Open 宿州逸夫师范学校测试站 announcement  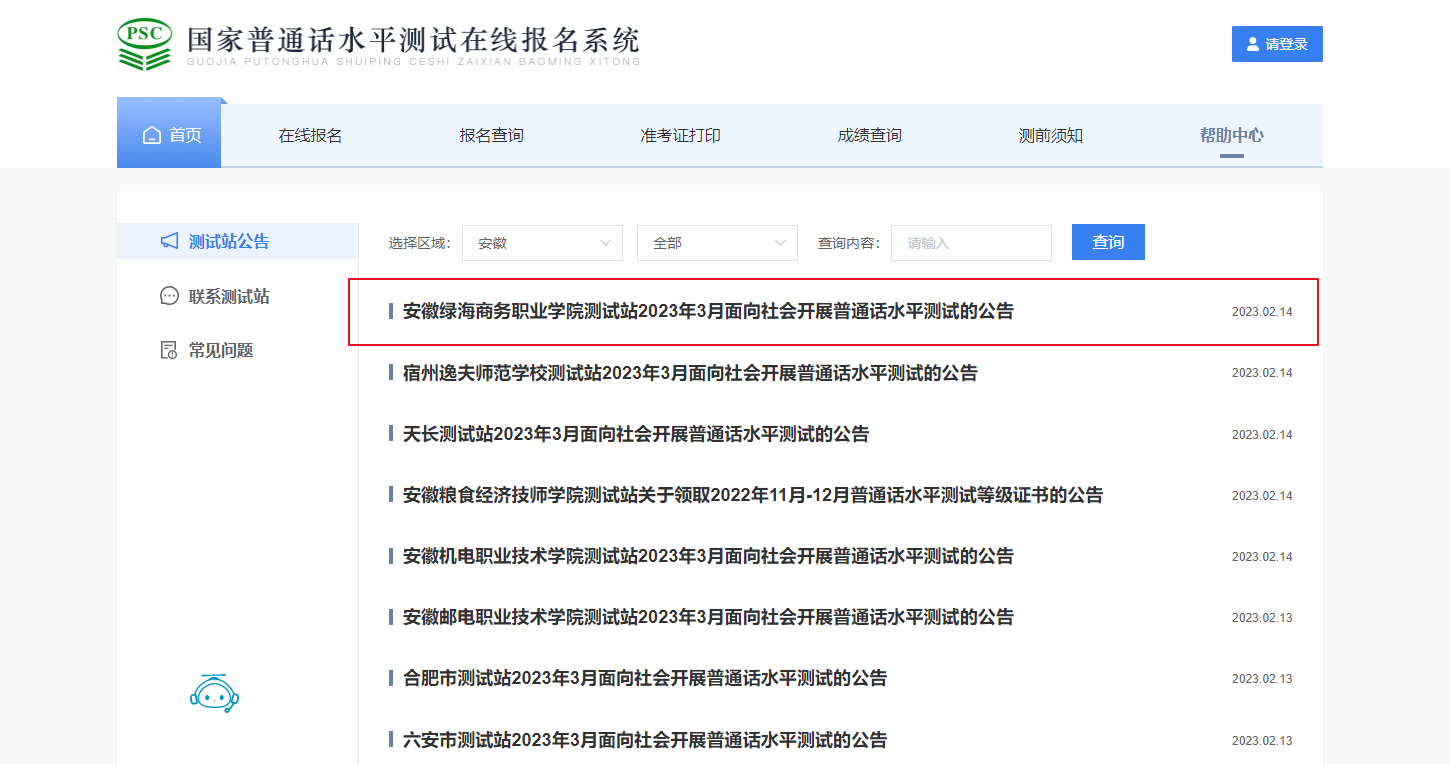690,373
